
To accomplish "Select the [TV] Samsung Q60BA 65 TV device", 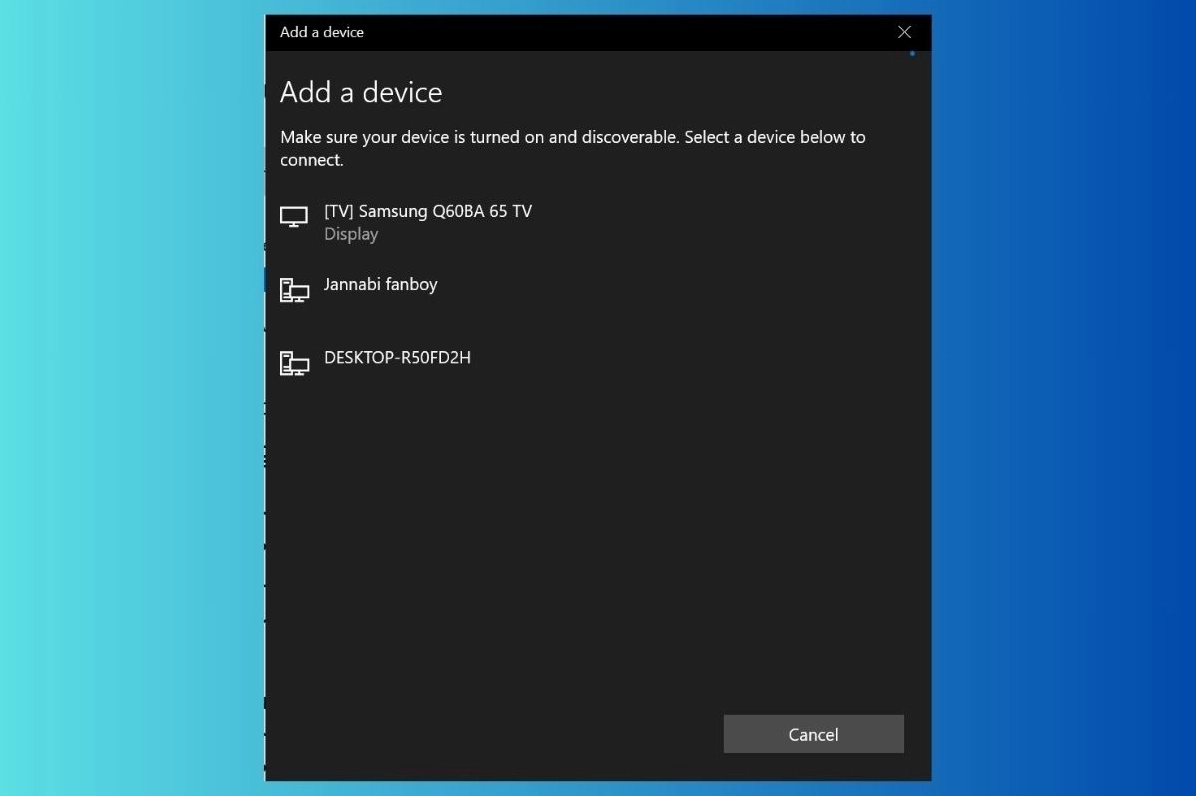I will (x=428, y=211).
